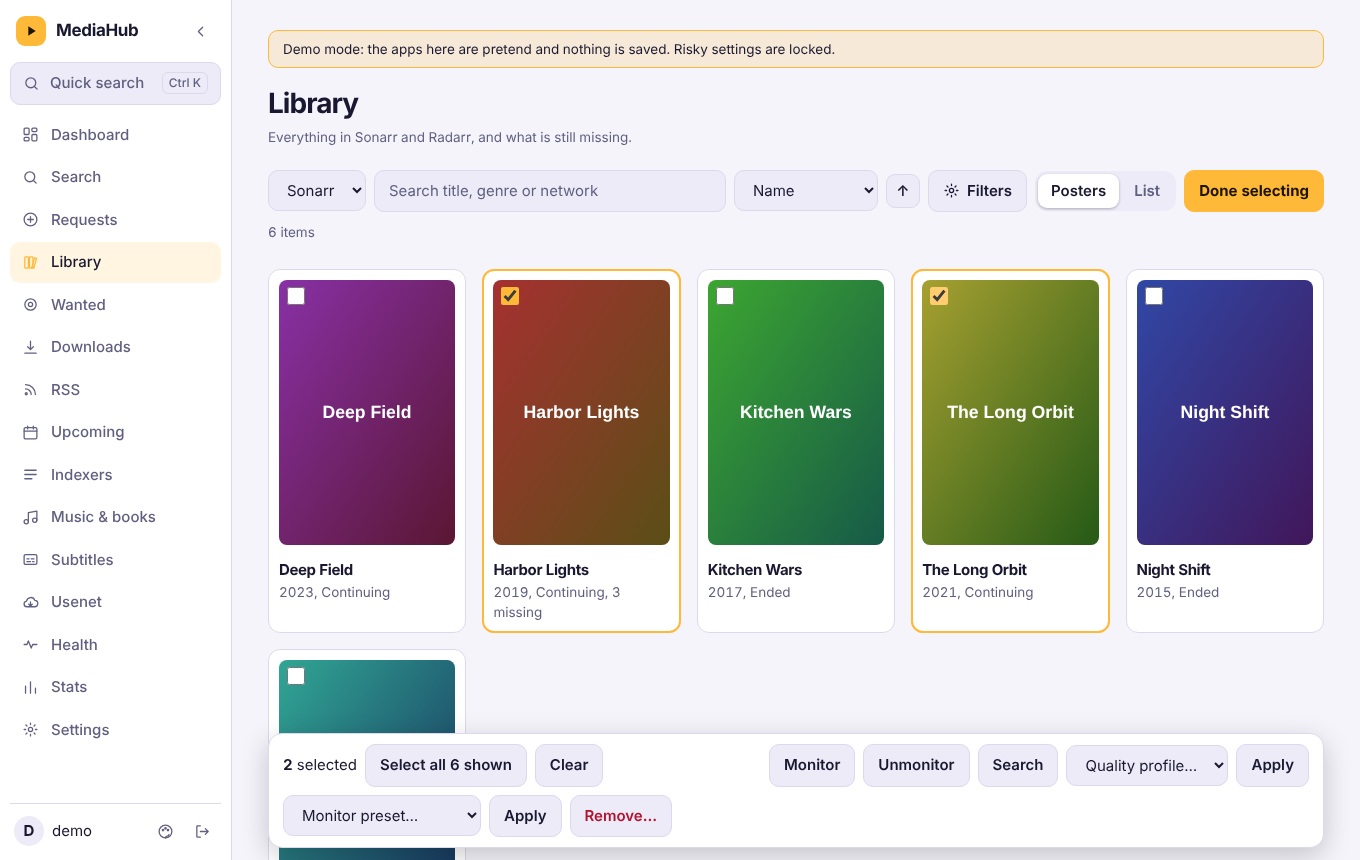Tick the Deep Field poster checkbox
Viewport: 1360px width, 860px height.
tap(296, 296)
